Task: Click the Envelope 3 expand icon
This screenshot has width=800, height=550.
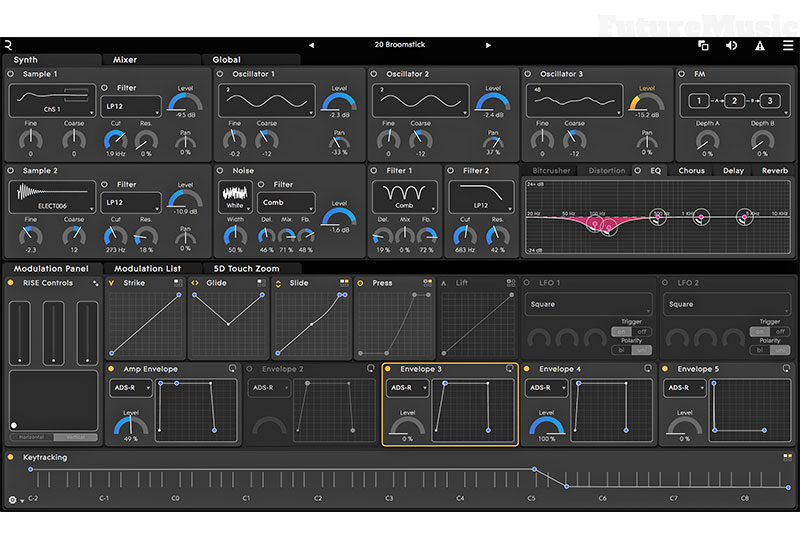Action: coord(509,368)
